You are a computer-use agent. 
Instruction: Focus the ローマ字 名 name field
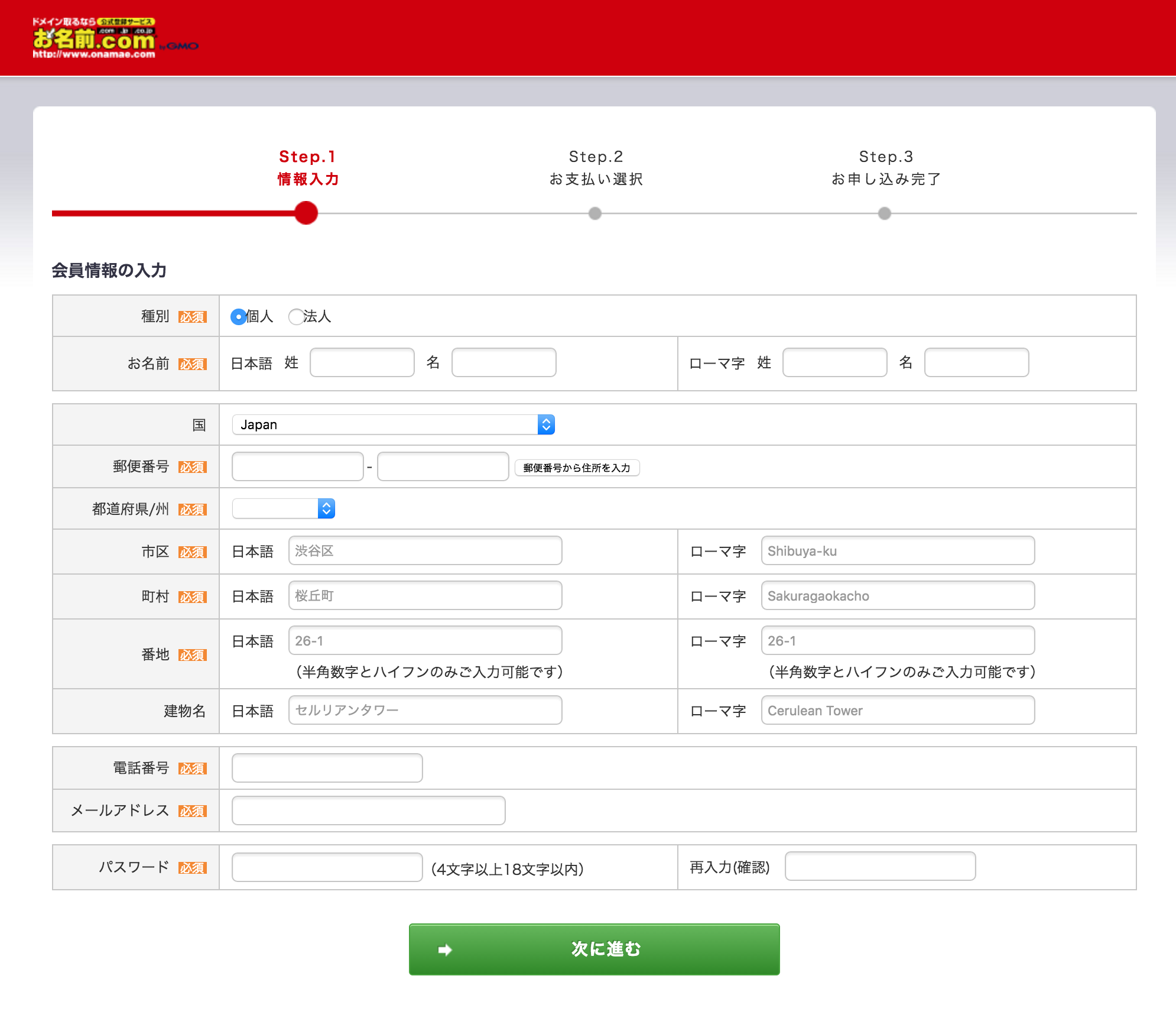977,362
